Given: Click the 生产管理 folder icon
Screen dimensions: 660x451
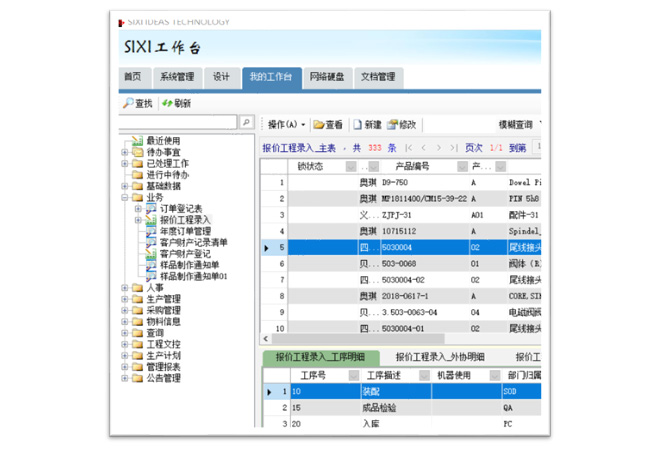Looking at the screenshot, I should coord(138,299).
